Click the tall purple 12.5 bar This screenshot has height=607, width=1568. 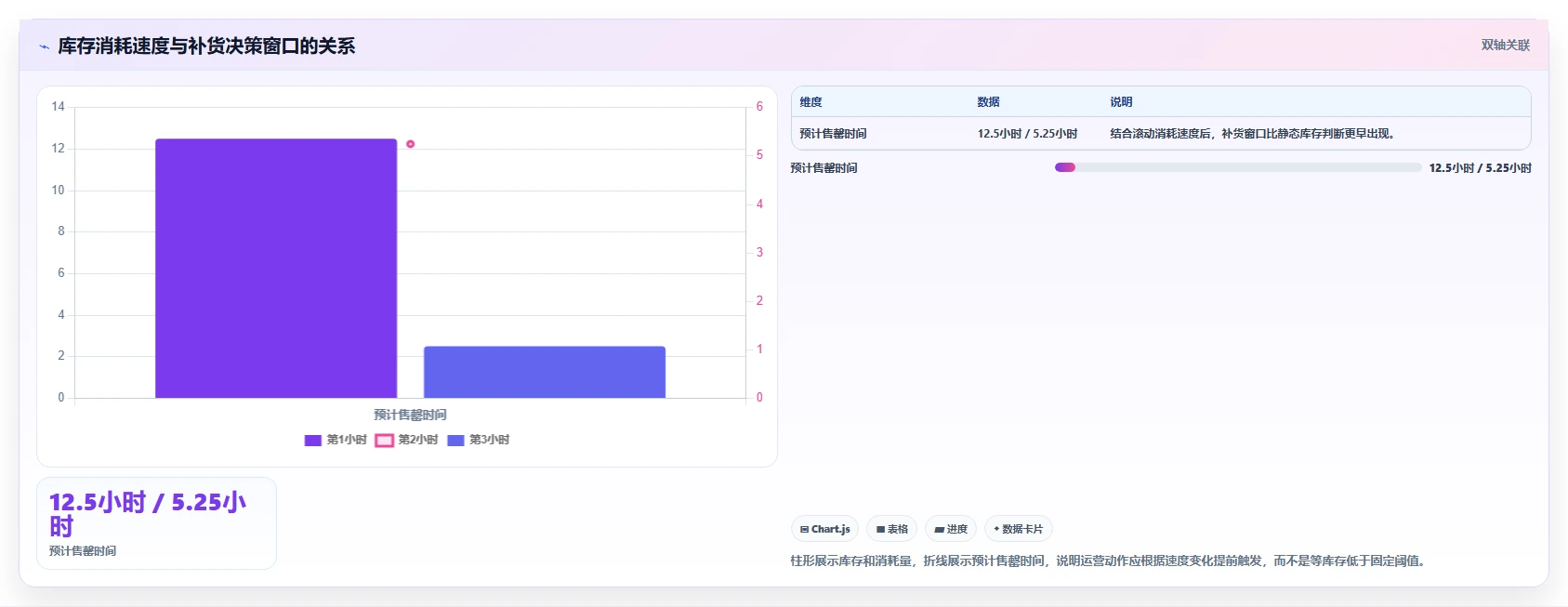tap(276, 269)
